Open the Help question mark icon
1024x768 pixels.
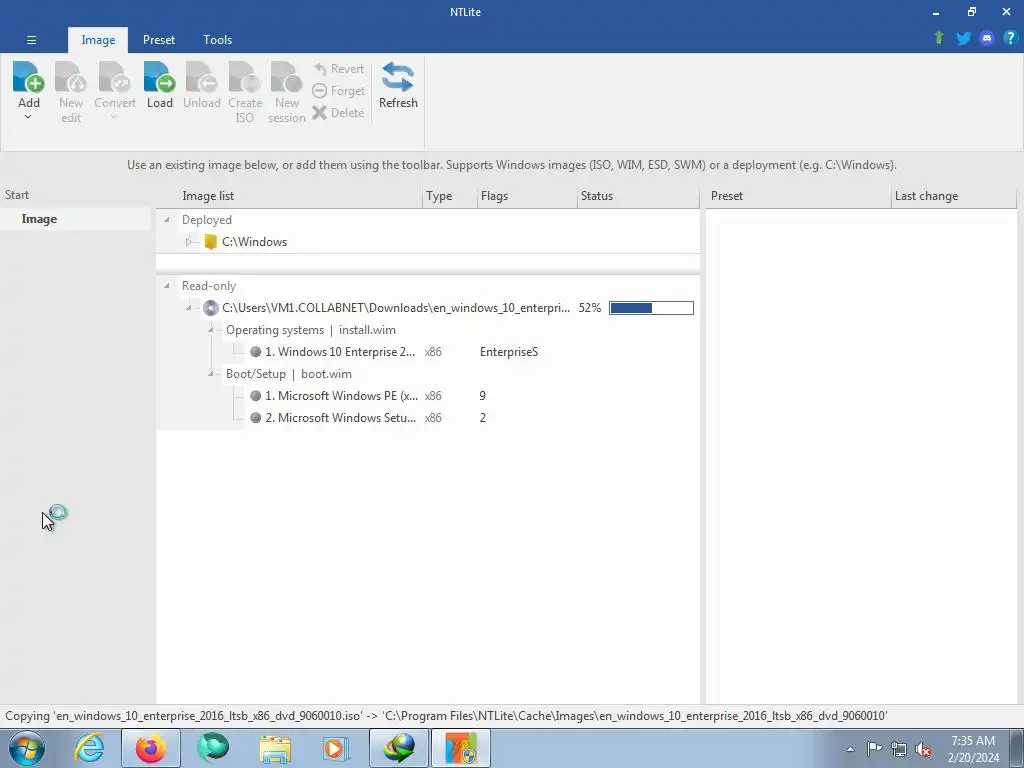pos(1010,38)
